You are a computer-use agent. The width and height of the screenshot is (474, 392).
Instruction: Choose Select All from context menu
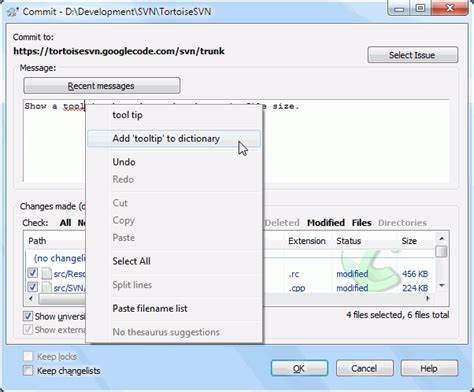(x=174, y=261)
